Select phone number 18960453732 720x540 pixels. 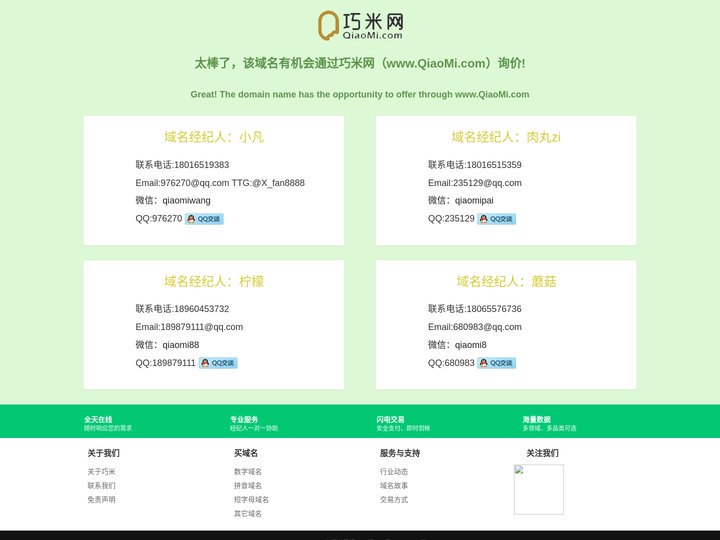202,309
